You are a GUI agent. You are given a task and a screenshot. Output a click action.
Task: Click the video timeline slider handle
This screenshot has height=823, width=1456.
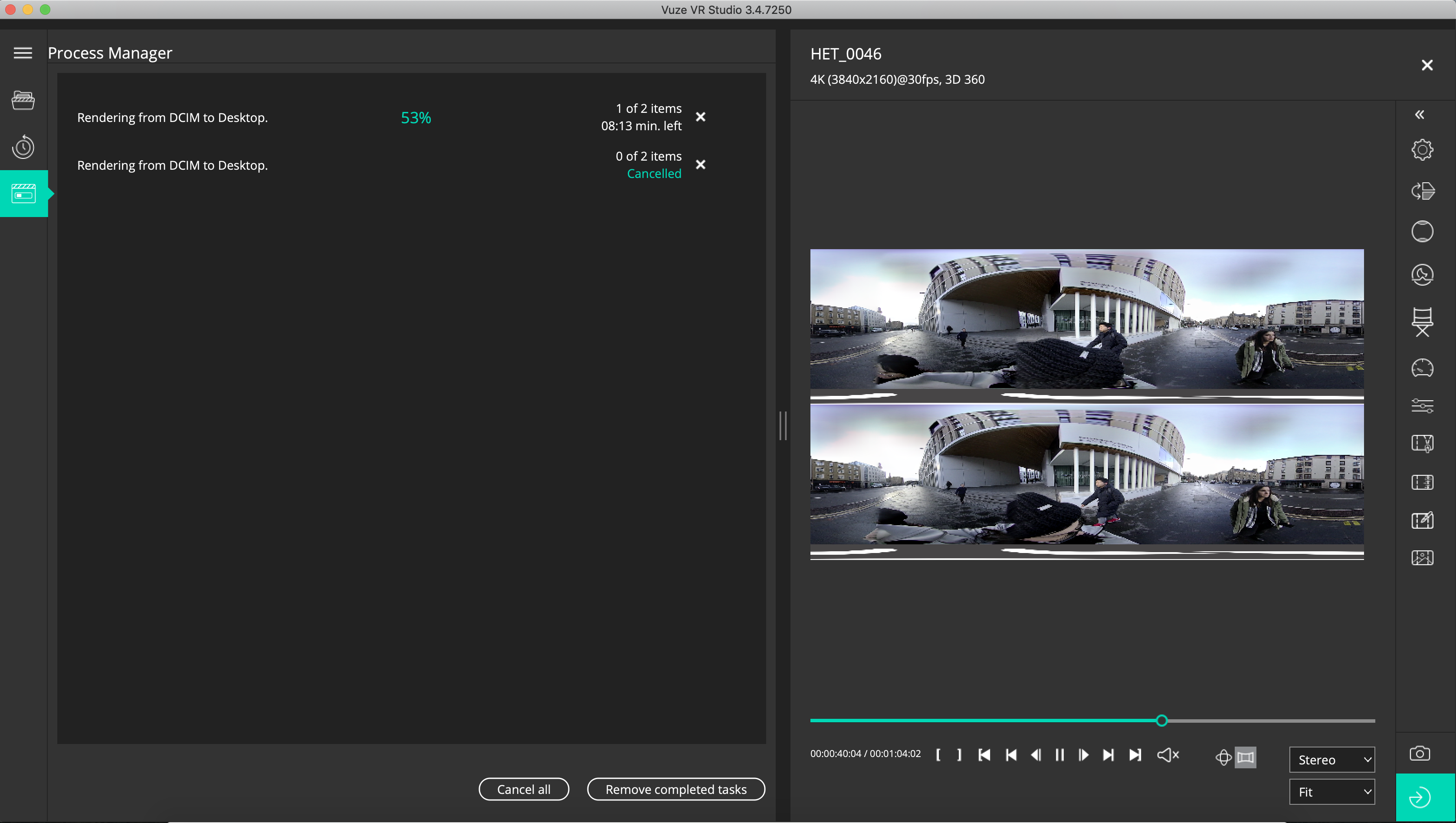[1161, 721]
